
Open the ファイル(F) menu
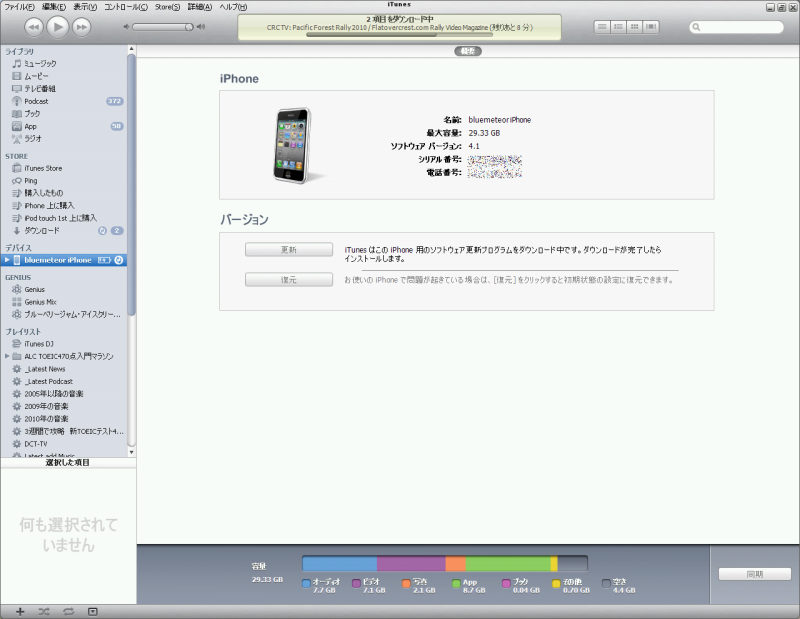click(x=19, y=7)
